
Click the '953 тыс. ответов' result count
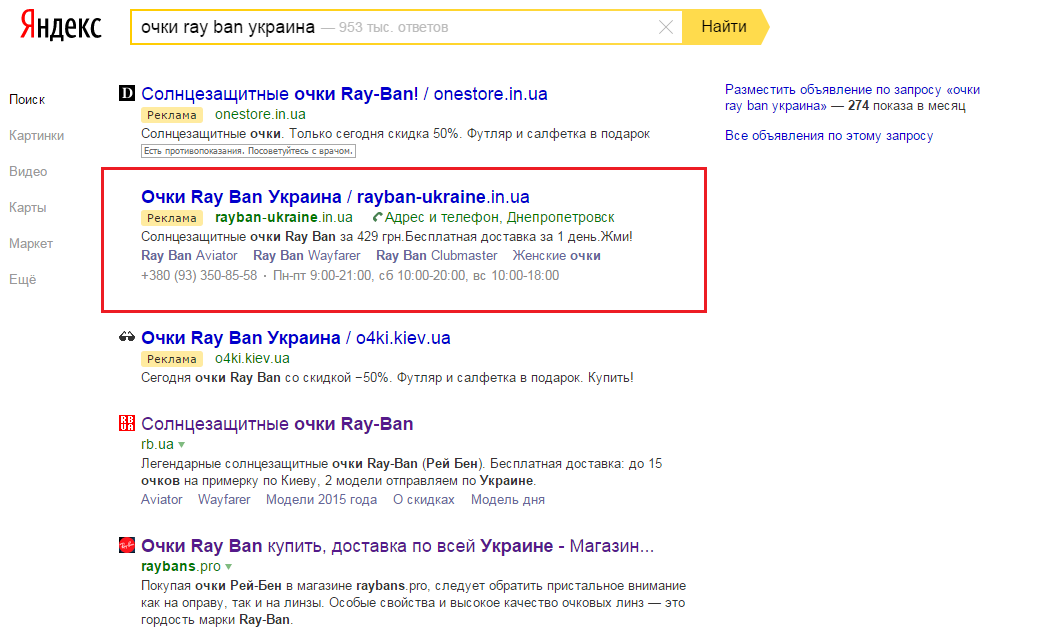point(393,28)
